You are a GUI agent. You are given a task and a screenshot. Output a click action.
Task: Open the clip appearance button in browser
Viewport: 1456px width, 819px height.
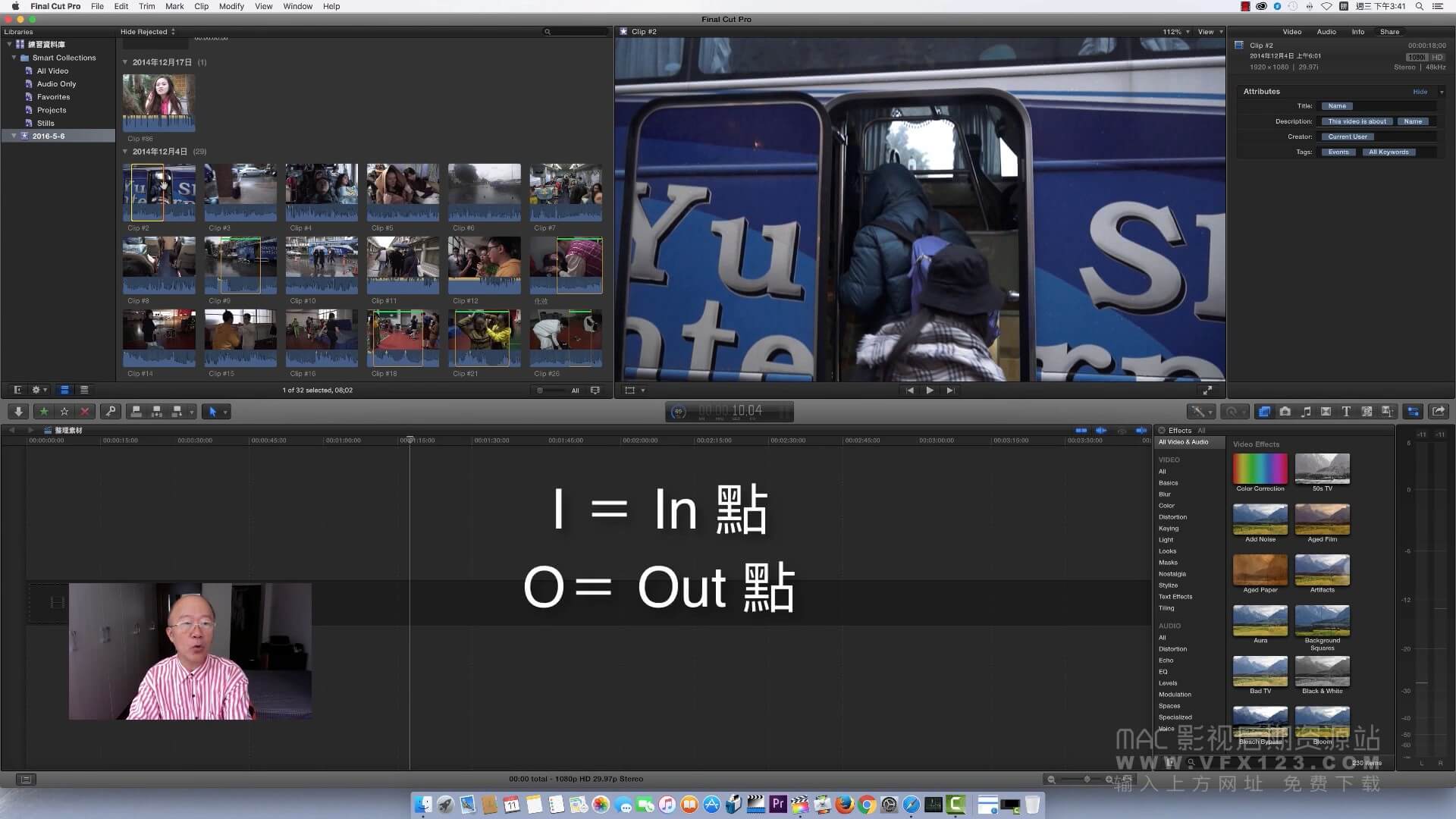[x=595, y=391]
